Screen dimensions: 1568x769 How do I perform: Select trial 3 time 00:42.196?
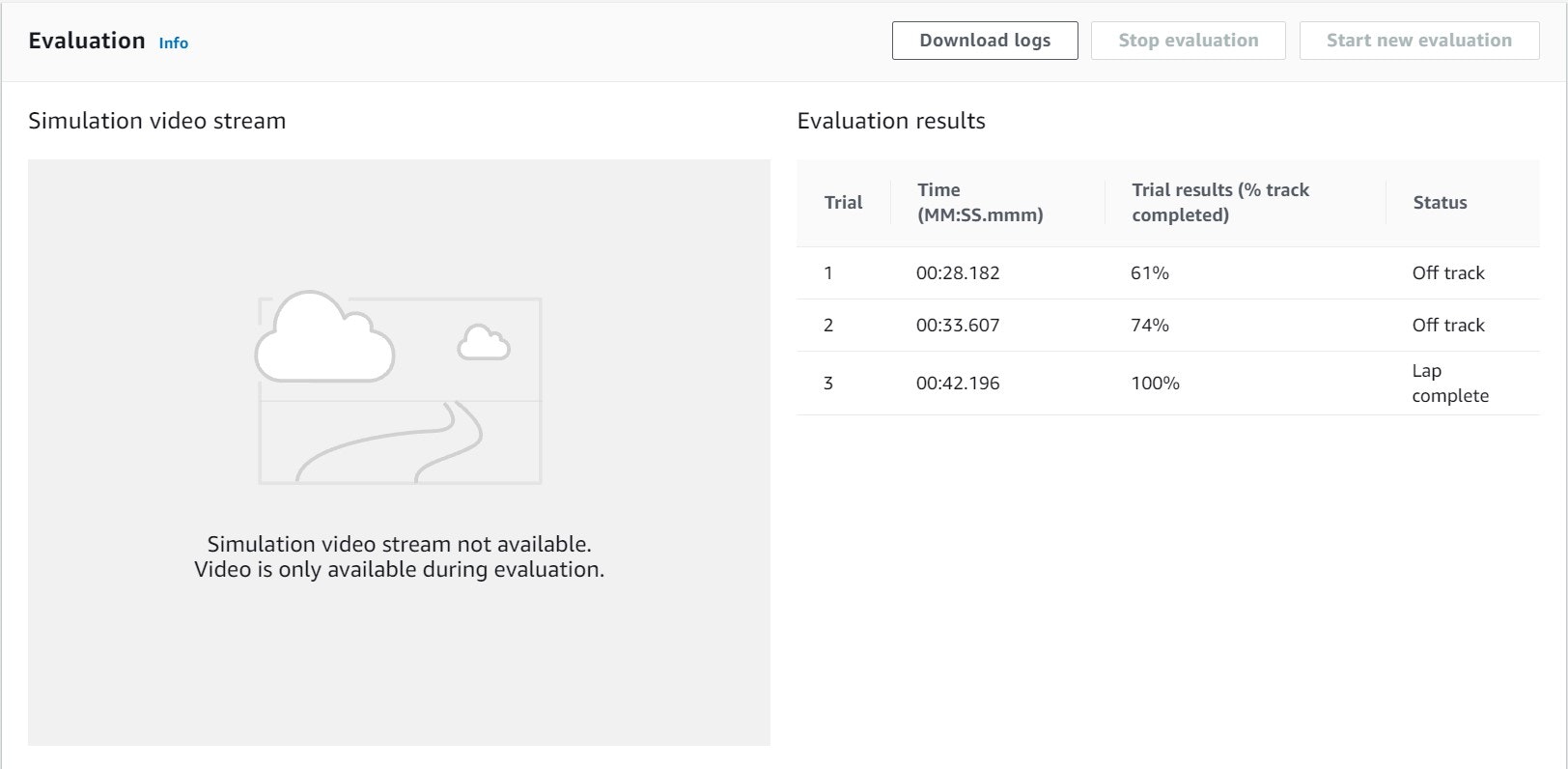(958, 384)
